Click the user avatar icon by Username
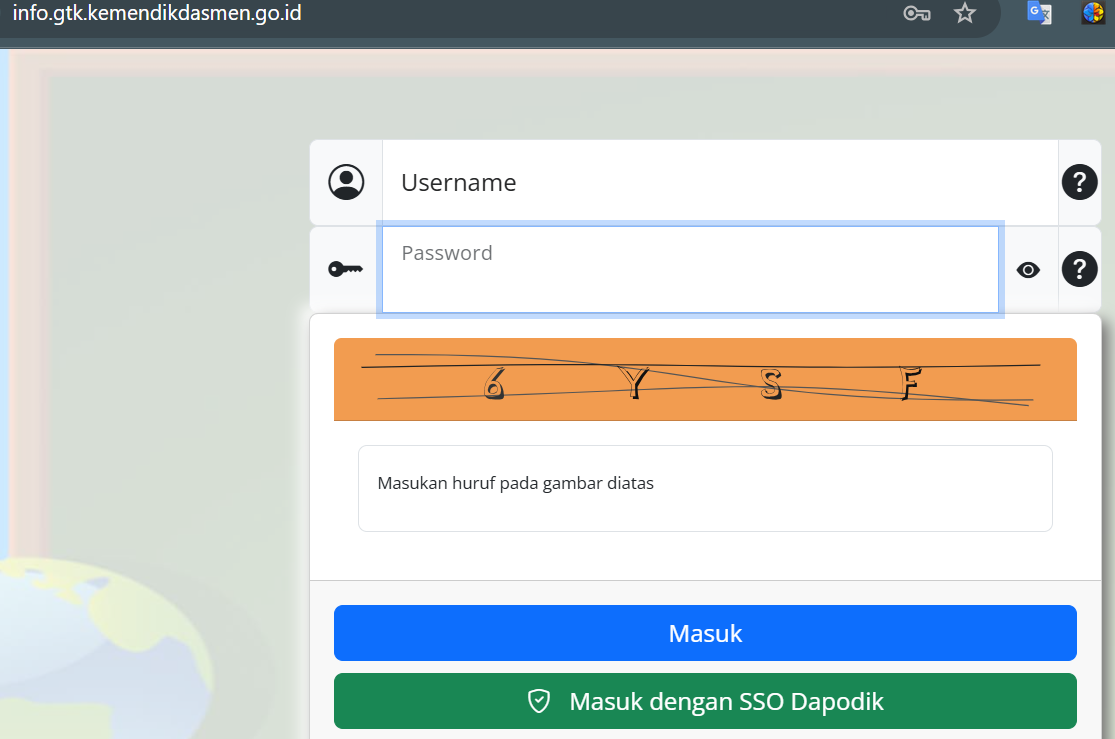The width and height of the screenshot is (1115, 739). click(346, 182)
